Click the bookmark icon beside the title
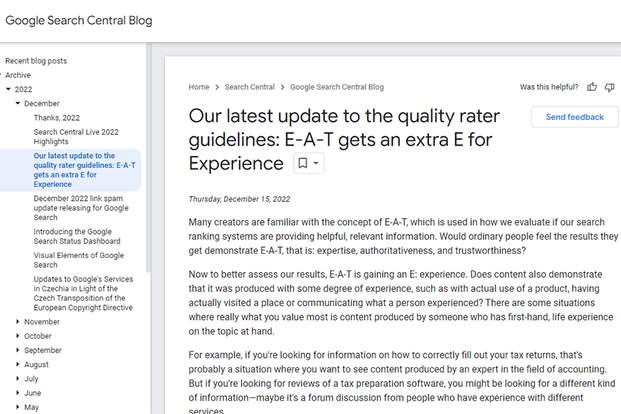 303,163
